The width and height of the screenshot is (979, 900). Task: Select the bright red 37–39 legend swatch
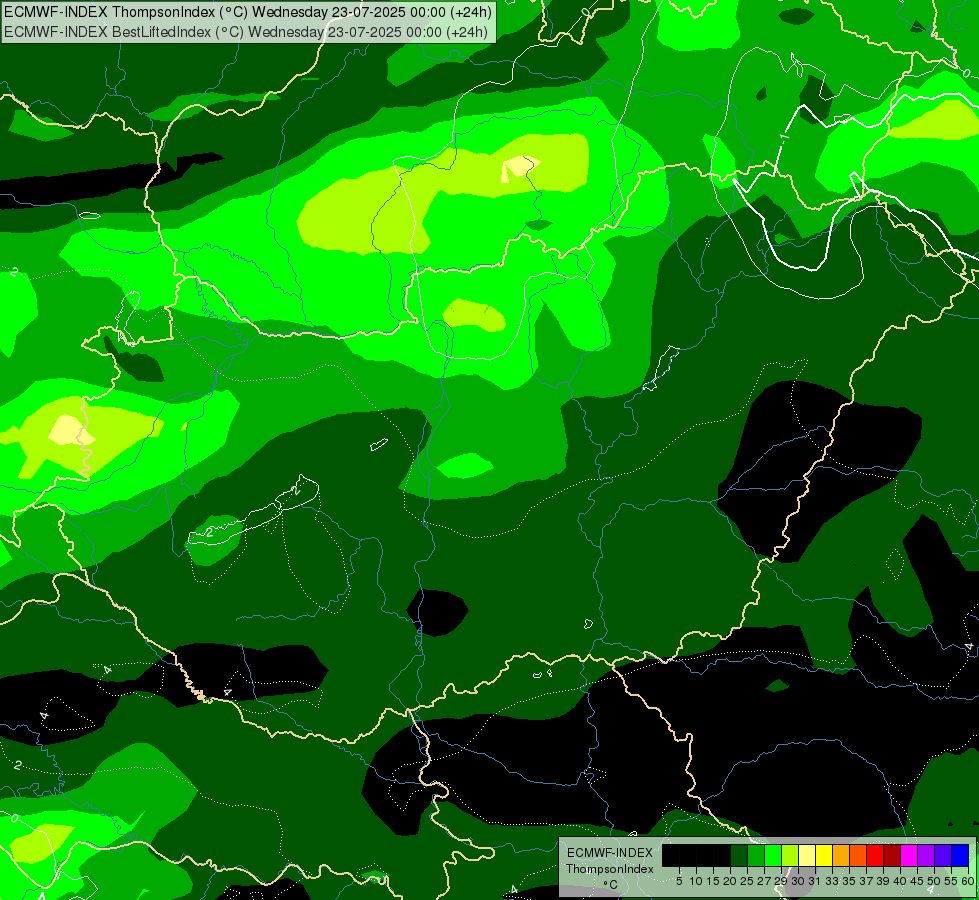(875, 855)
